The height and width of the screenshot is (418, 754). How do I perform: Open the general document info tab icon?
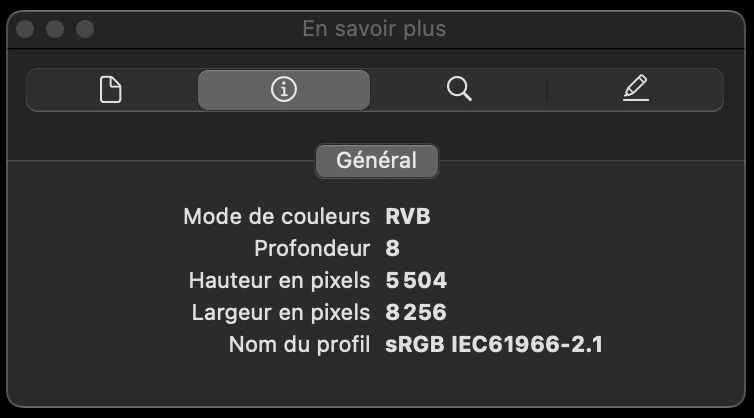pos(111,89)
